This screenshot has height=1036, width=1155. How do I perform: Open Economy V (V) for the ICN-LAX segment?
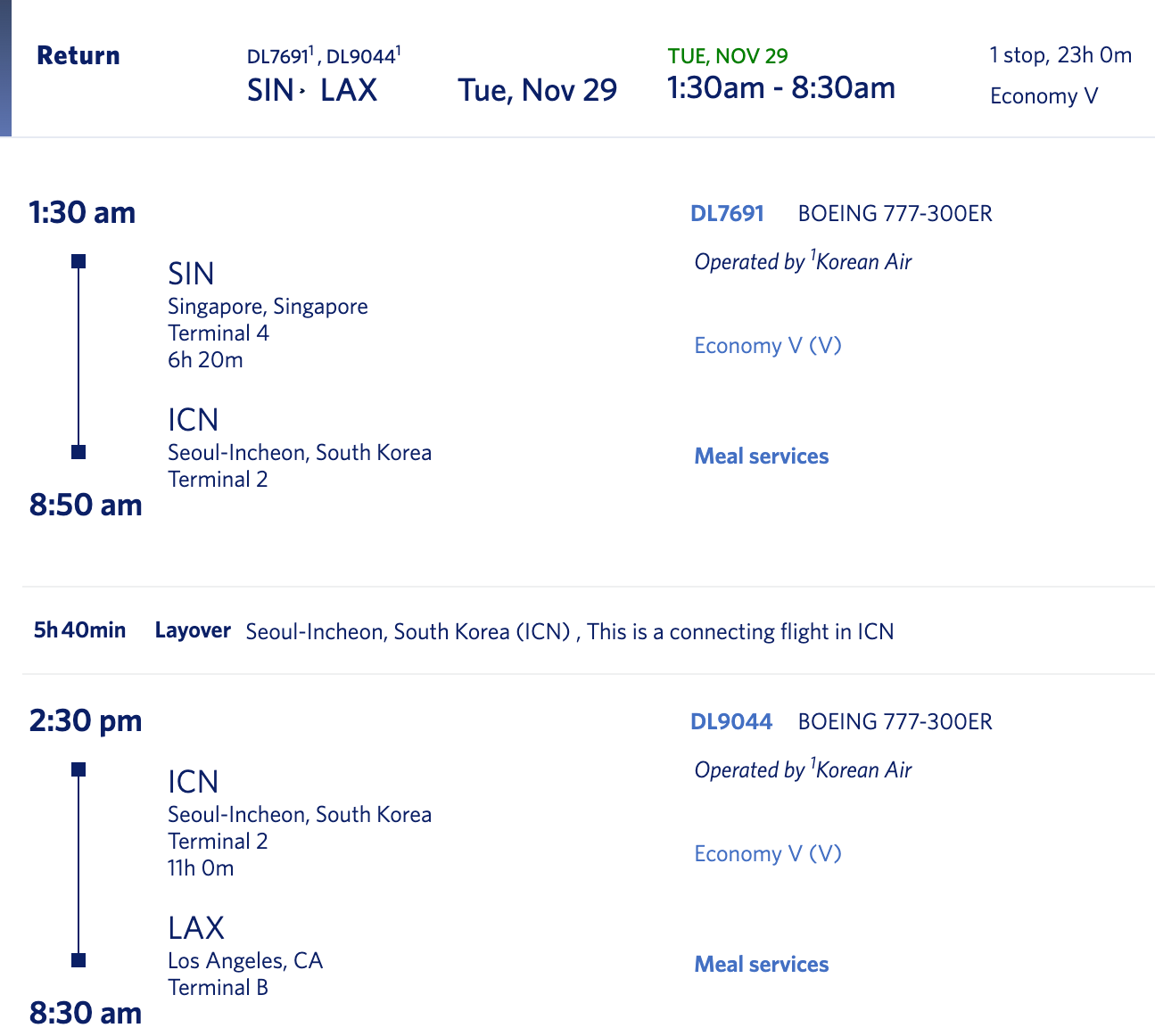768,854
